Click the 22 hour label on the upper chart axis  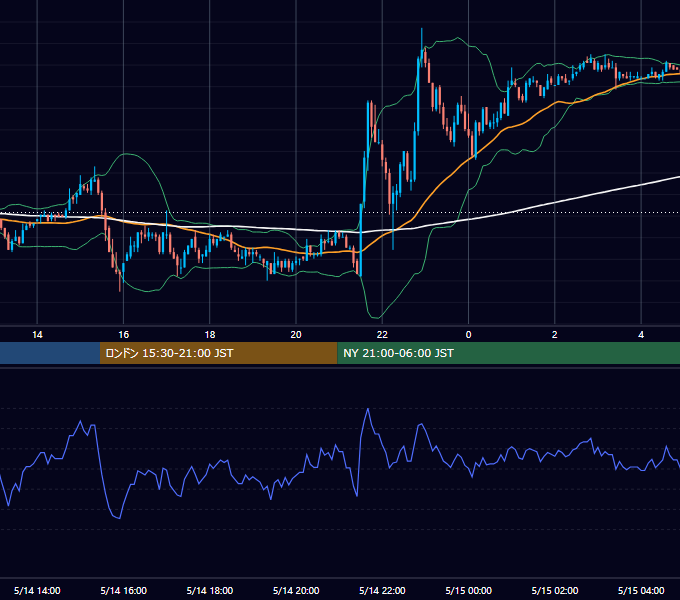[382, 335]
